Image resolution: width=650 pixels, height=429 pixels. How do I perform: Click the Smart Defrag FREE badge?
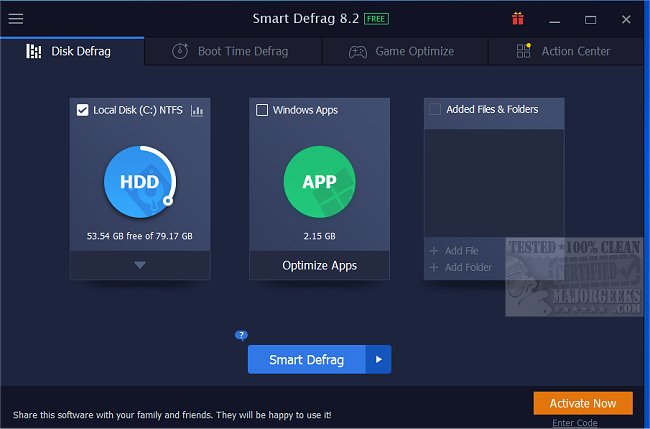pyautogui.click(x=375, y=18)
